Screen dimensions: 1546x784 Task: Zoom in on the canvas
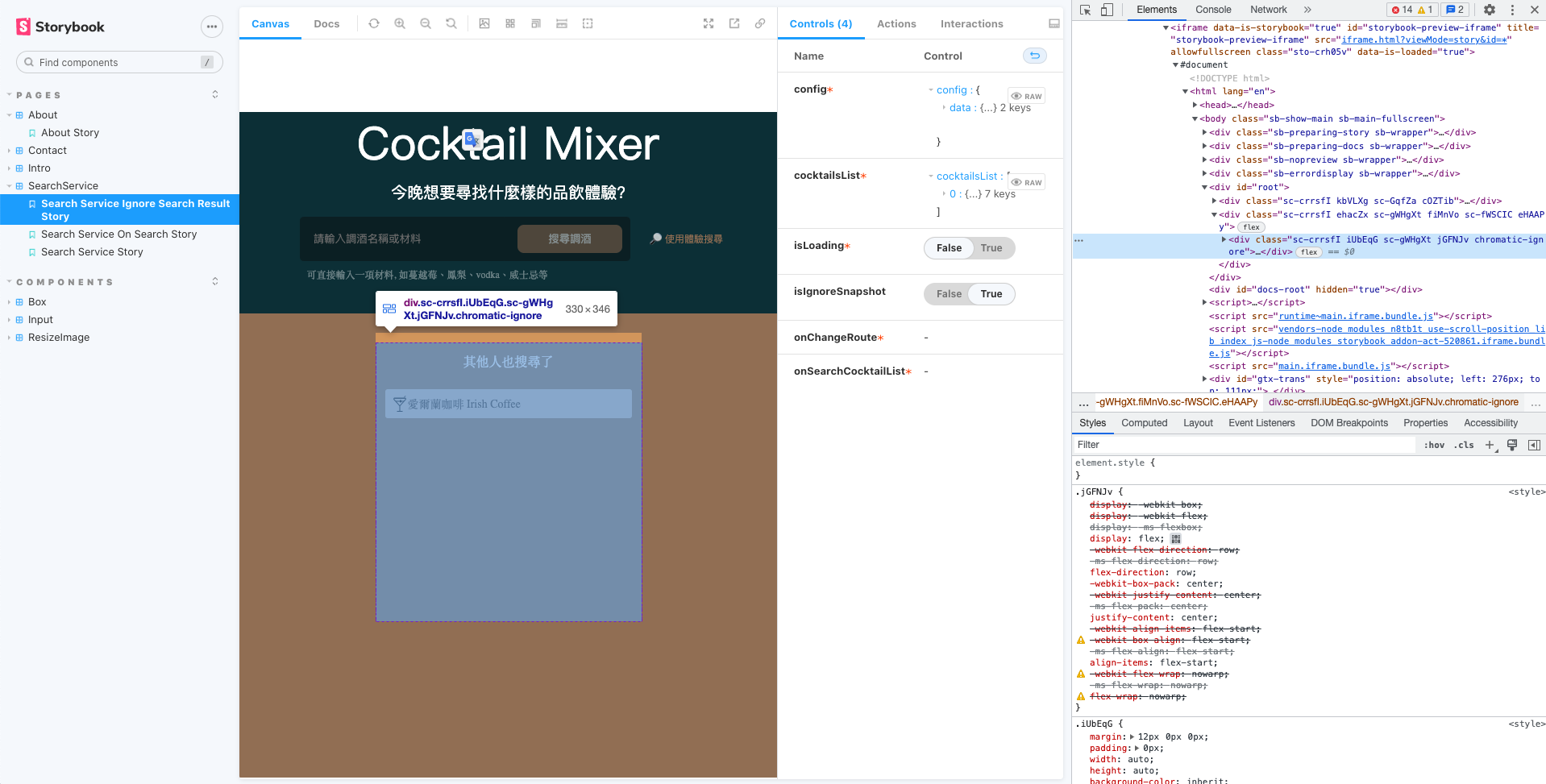(400, 23)
